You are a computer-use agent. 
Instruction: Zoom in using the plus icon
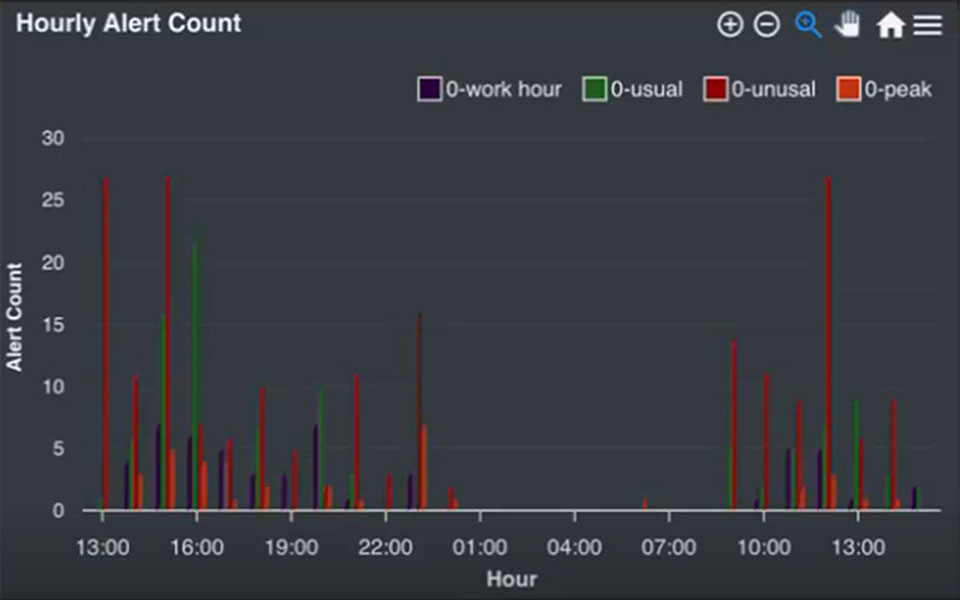[730, 24]
